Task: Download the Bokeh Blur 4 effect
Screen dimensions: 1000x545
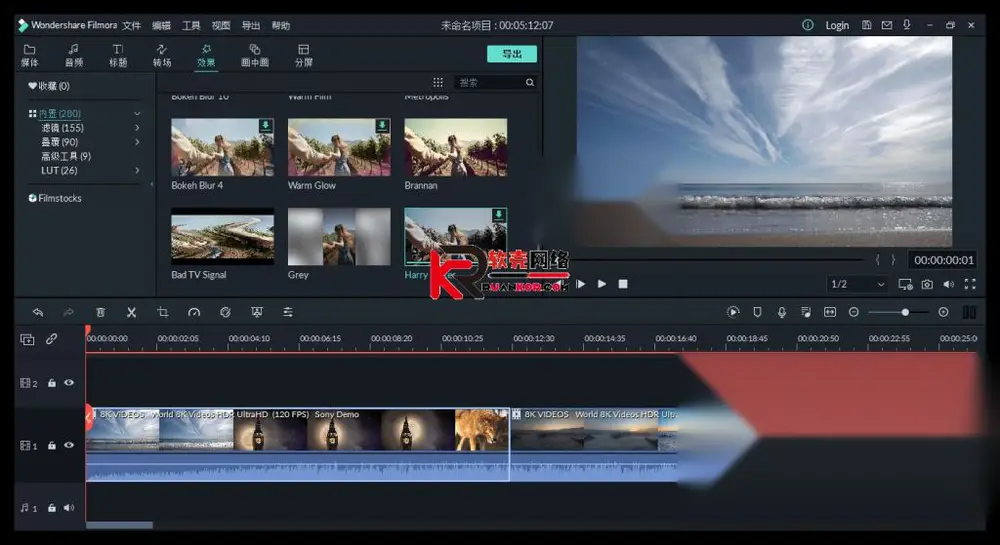Action: tap(265, 126)
